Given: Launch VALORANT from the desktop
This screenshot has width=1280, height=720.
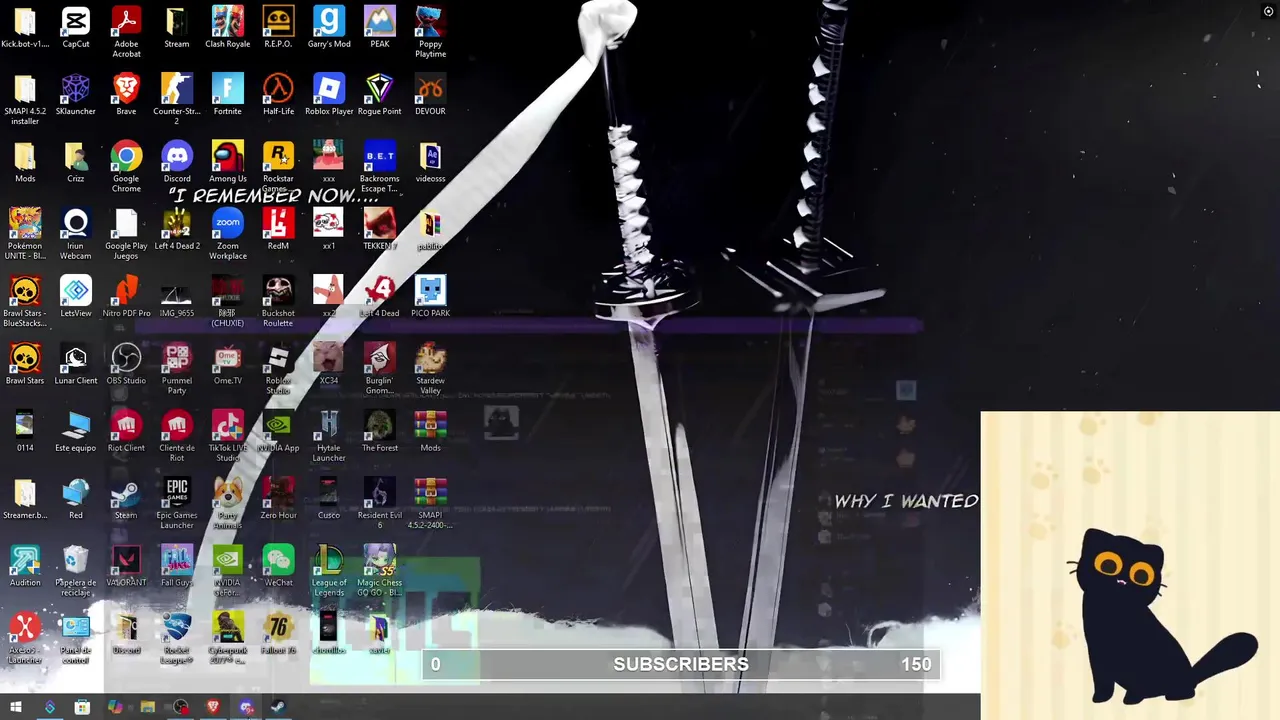Looking at the screenshot, I should pyautogui.click(x=126, y=564).
